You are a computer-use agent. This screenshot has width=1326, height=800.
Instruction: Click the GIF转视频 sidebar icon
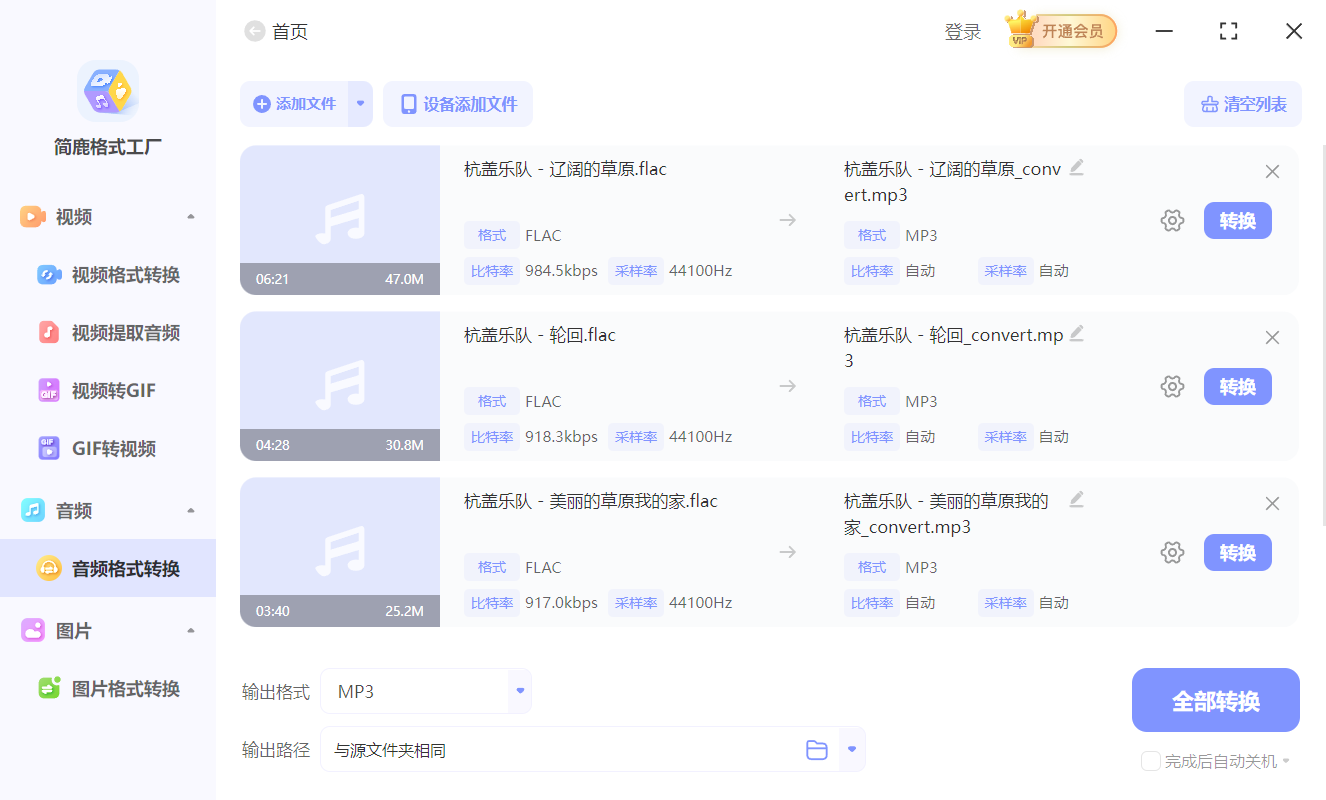[x=49, y=449]
